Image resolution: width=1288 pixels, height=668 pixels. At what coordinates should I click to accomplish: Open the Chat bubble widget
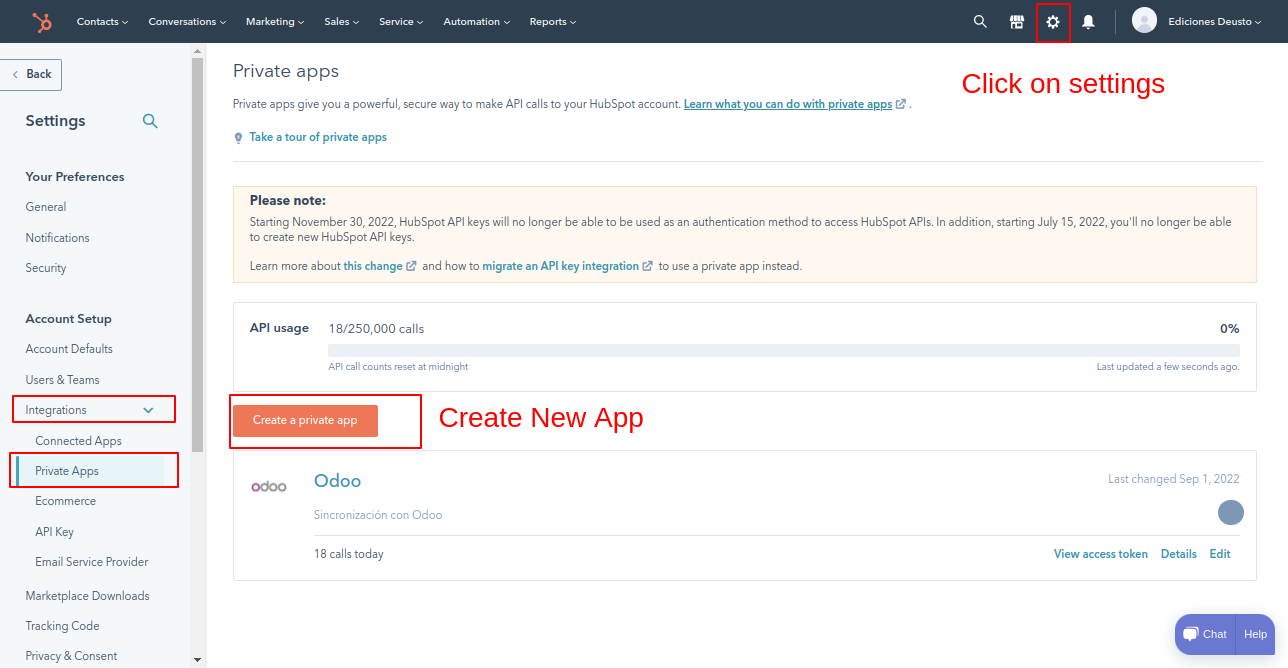(1205, 634)
